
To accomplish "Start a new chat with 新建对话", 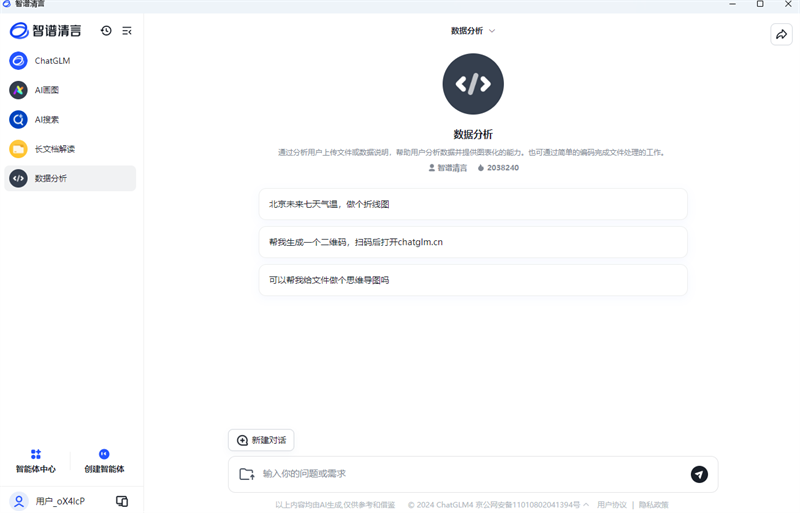I will point(261,440).
